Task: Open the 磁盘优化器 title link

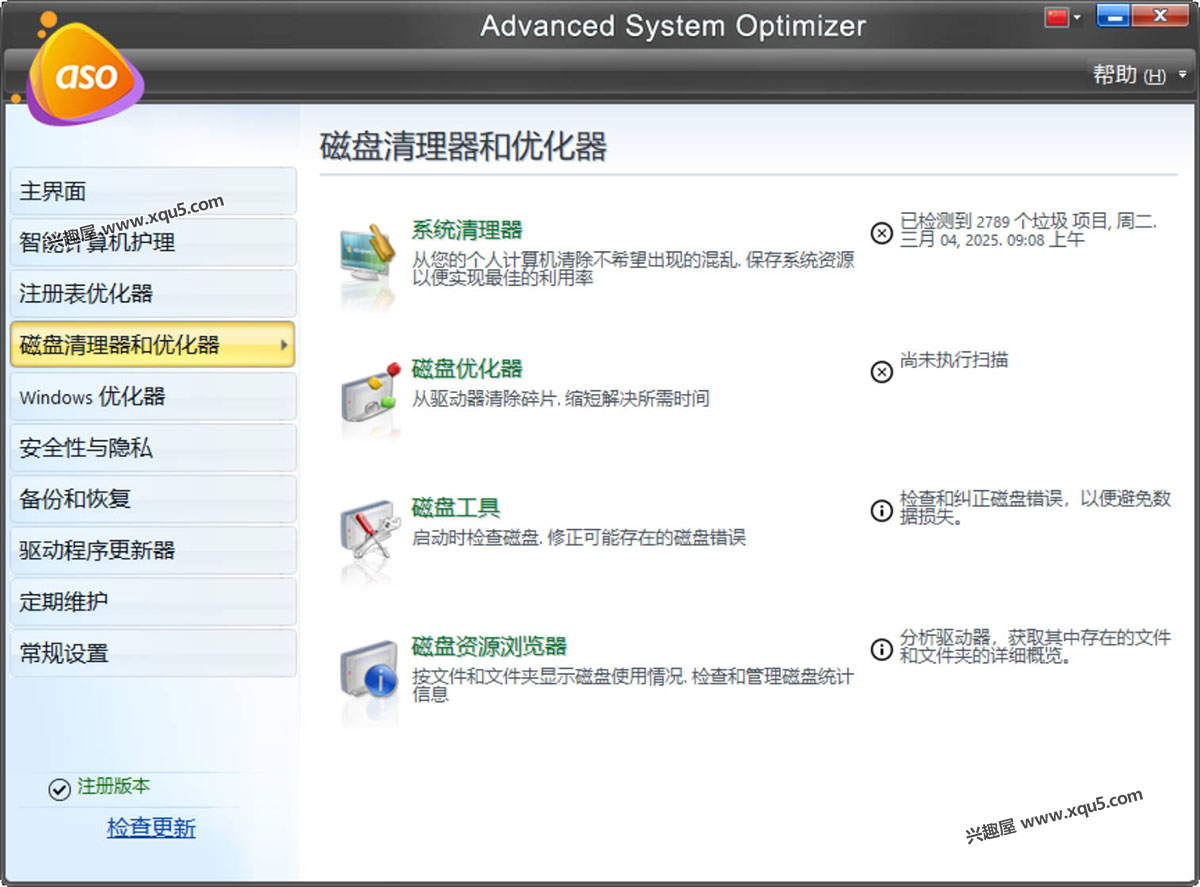Action: pos(467,368)
